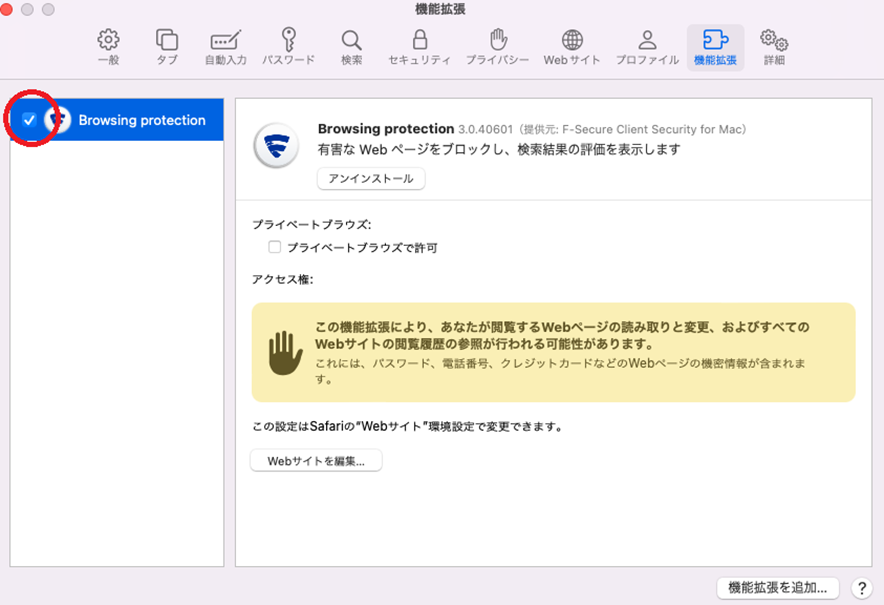Click the version text 3.0.40601

[485, 129]
